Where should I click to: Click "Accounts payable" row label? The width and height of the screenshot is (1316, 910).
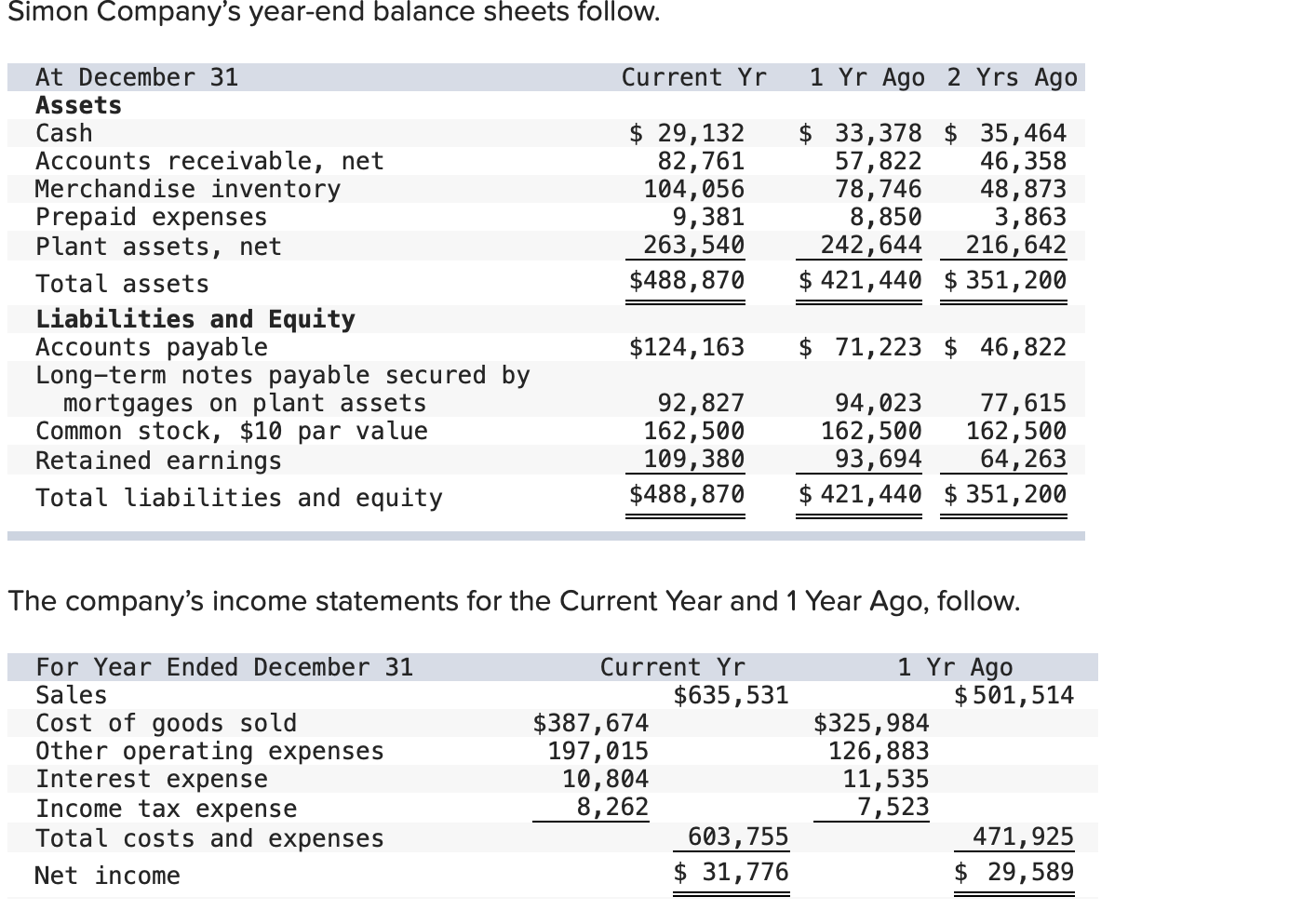(x=152, y=347)
